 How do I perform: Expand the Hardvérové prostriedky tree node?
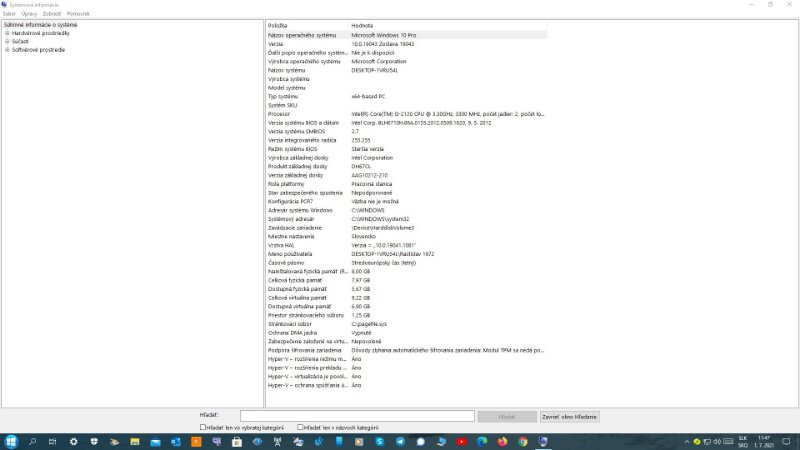pos(7,33)
